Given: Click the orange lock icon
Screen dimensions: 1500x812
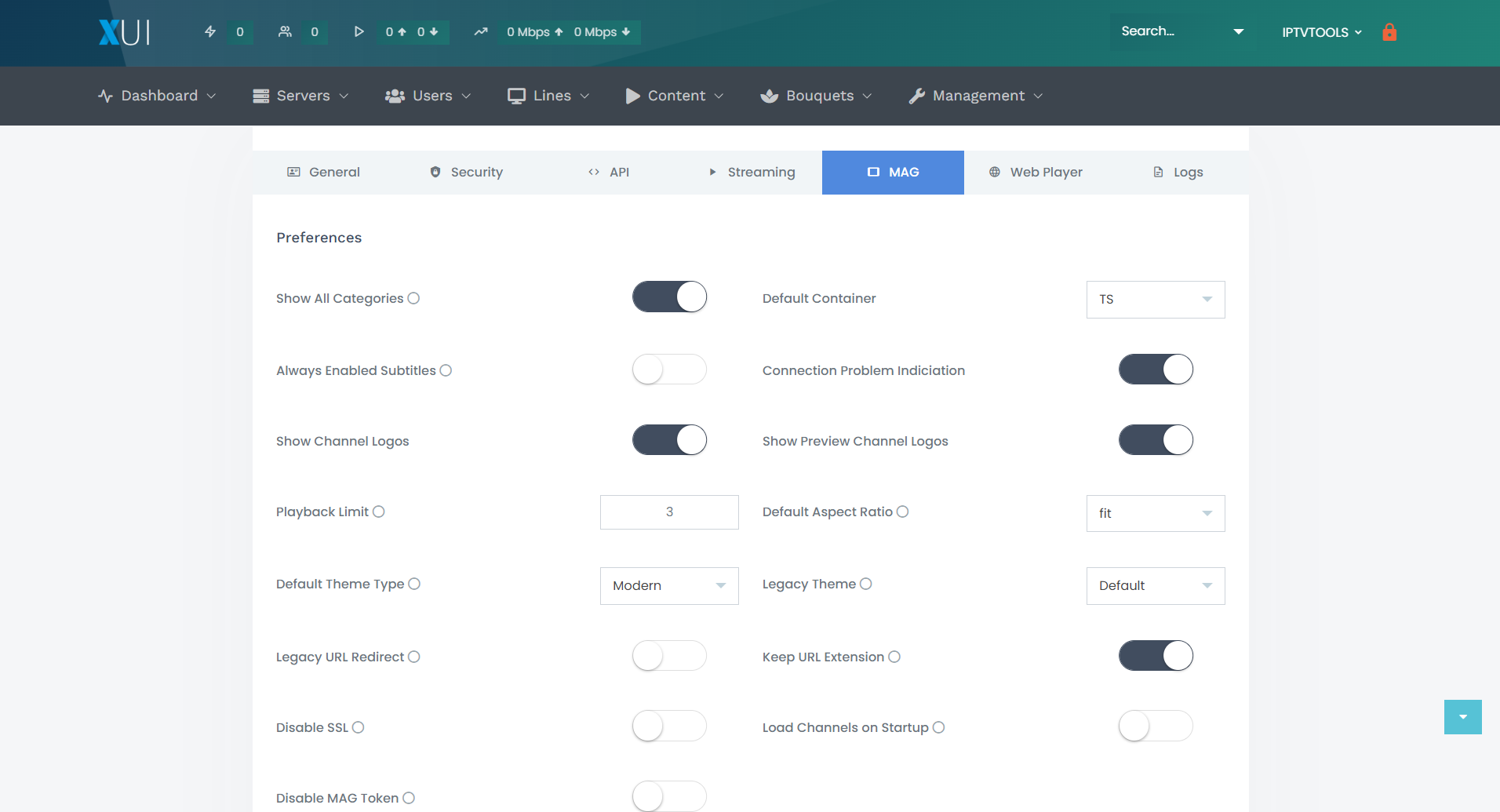Looking at the screenshot, I should coord(1389,32).
